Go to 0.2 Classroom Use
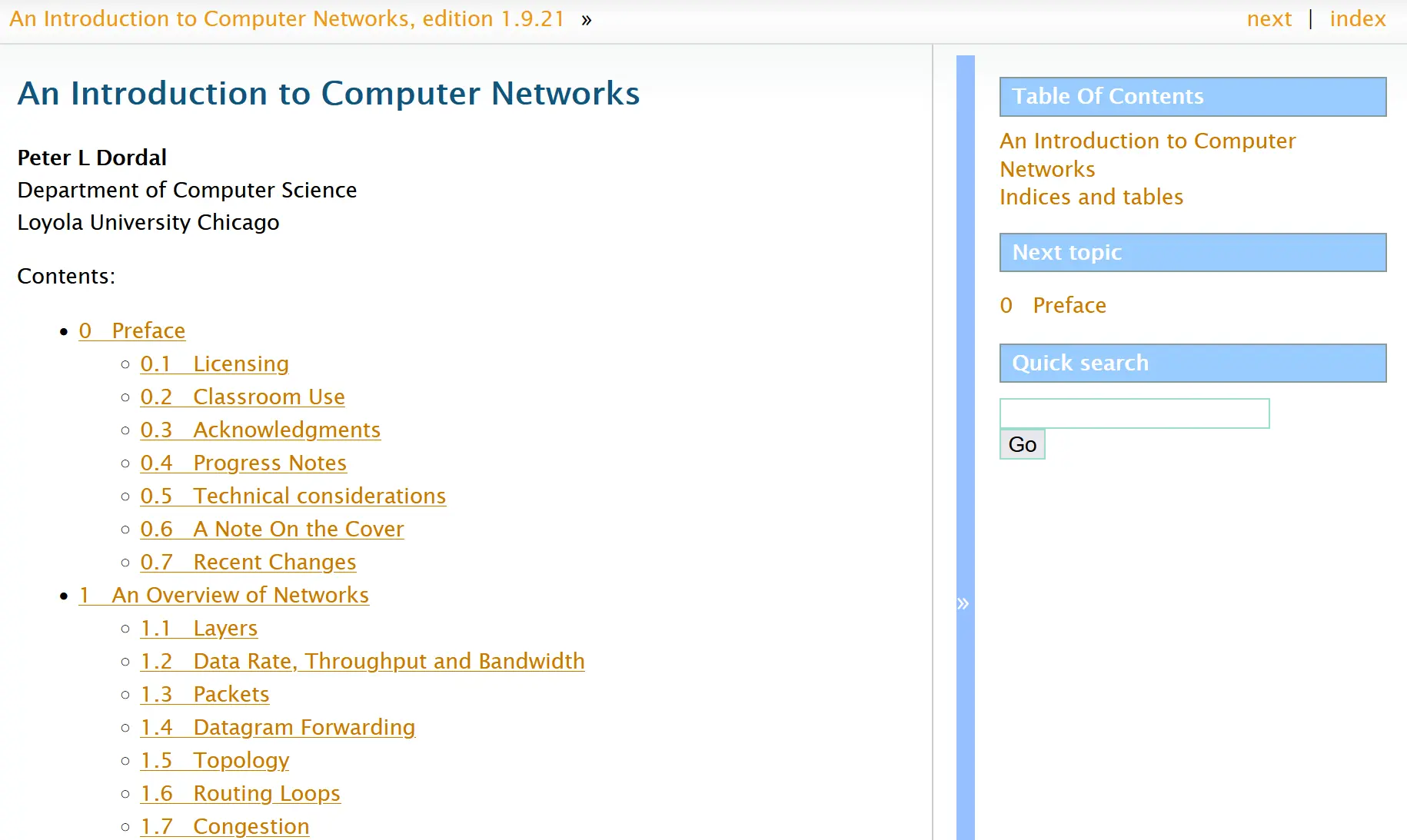Viewport: 1407px width, 840px height. [x=242, y=397]
